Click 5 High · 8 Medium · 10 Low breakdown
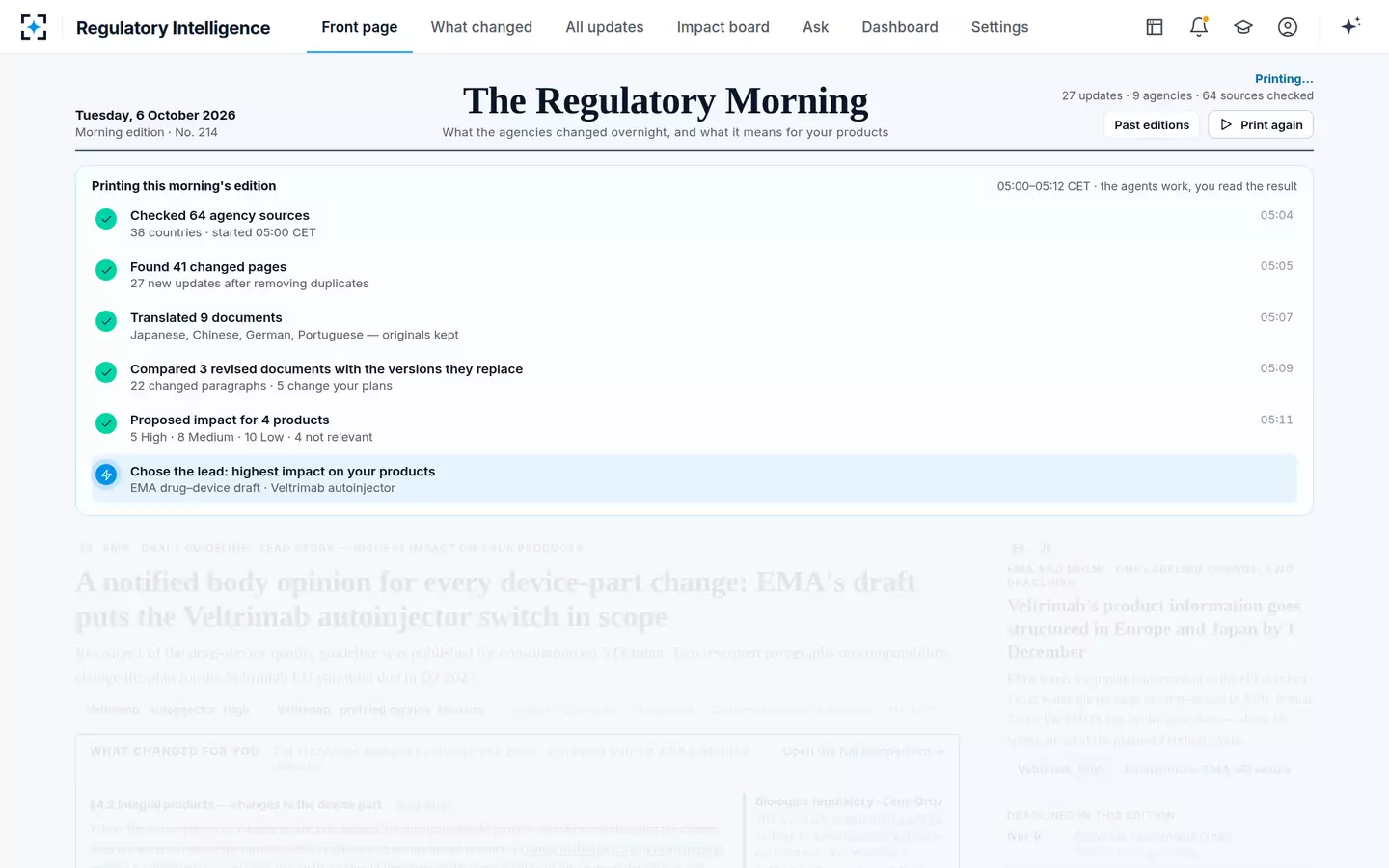This screenshot has width=1389, height=868. 251,437
